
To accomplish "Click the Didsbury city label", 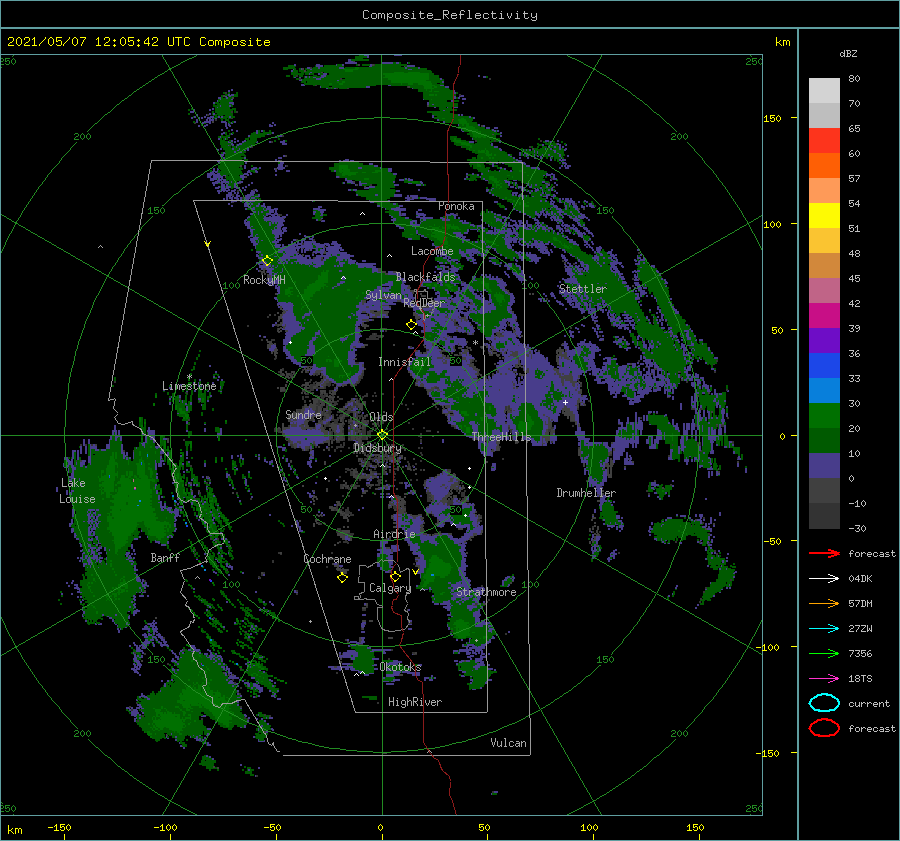I will 378,448.
